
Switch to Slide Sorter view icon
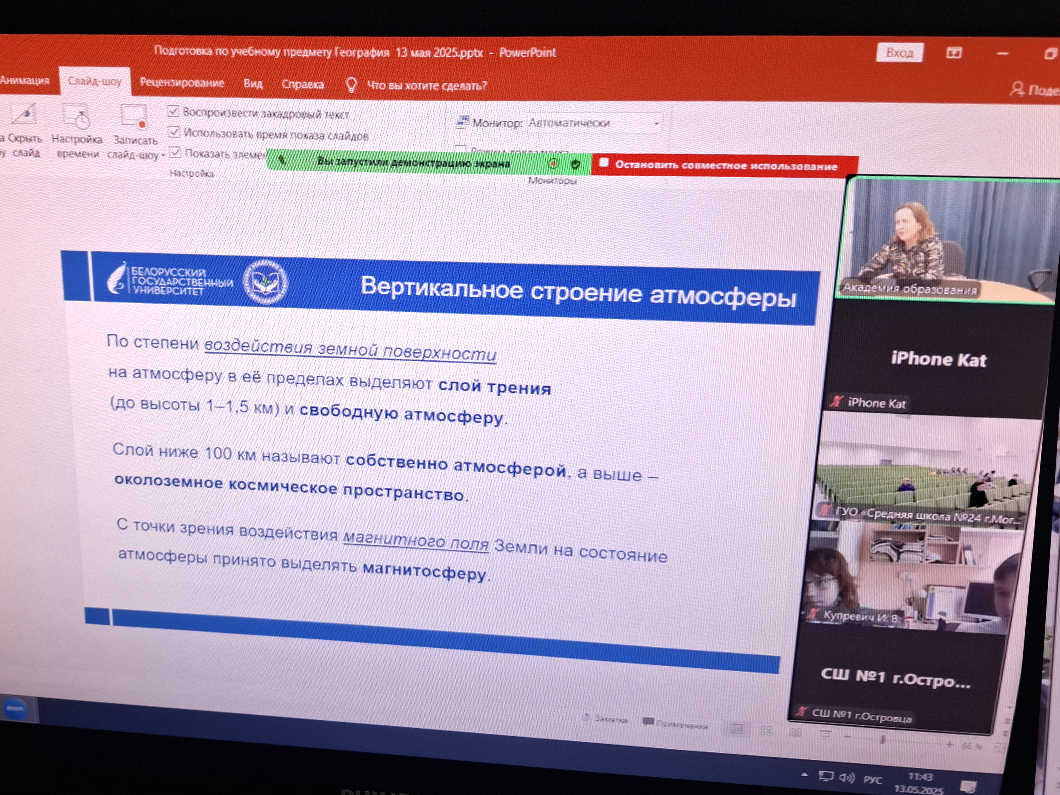766,731
